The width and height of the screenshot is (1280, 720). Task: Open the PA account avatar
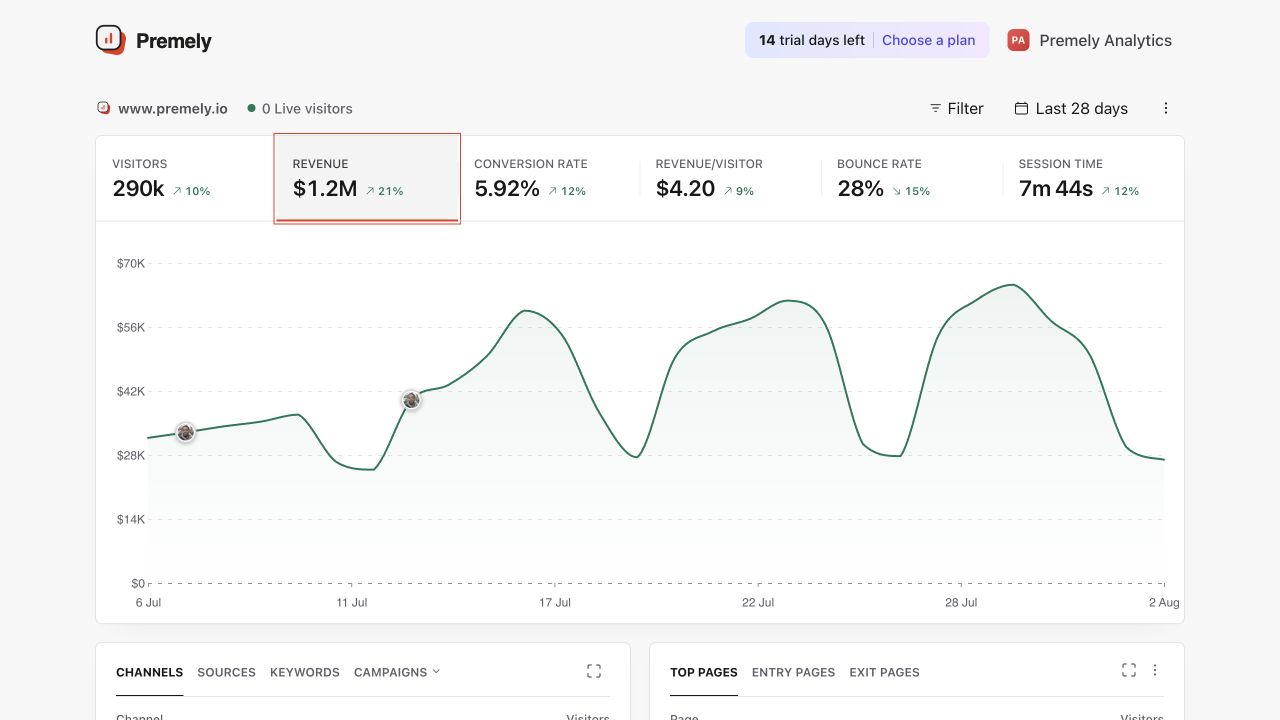click(x=1018, y=40)
